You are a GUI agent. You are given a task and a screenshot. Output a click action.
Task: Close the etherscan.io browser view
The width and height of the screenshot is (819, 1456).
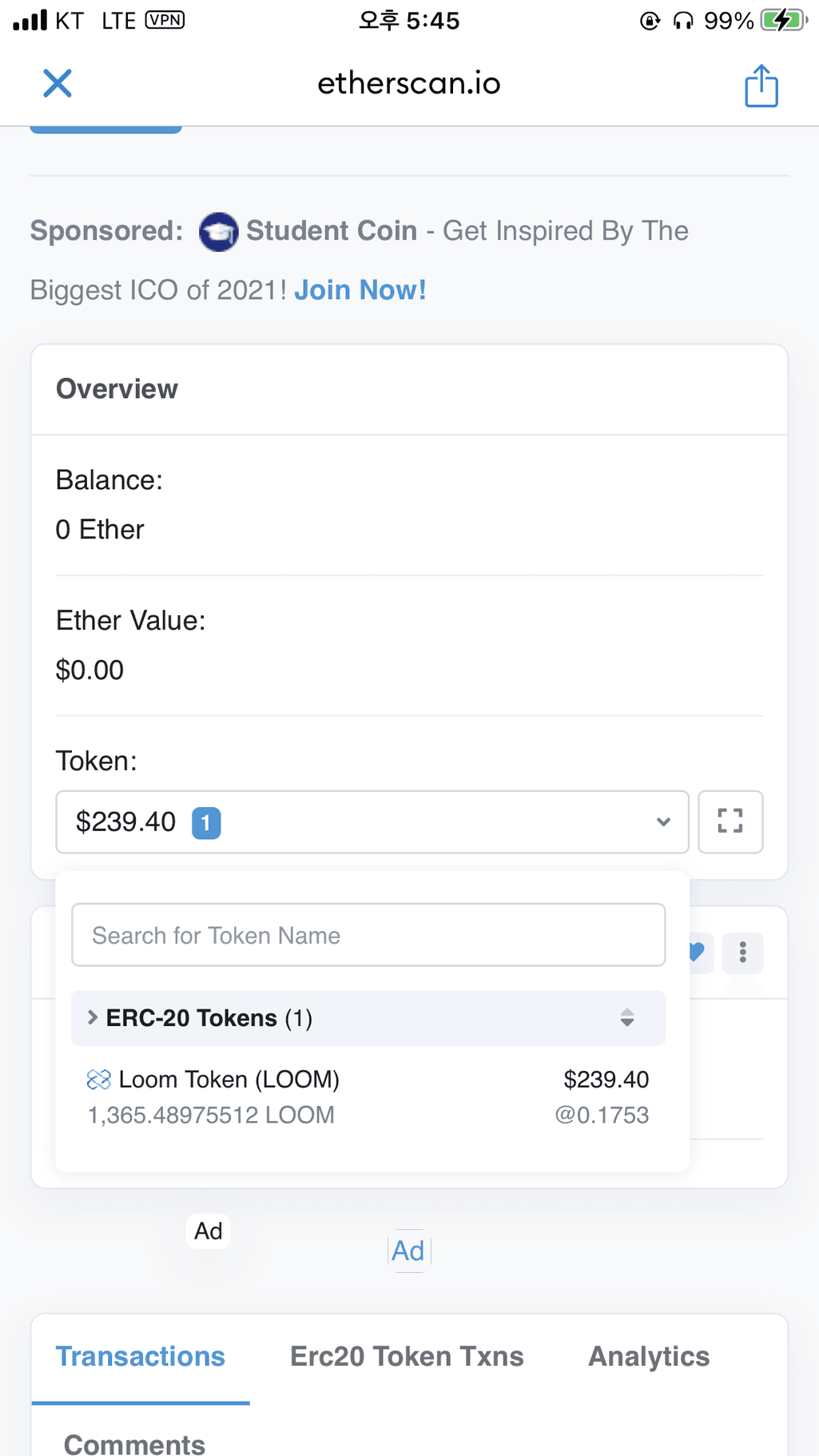point(58,83)
